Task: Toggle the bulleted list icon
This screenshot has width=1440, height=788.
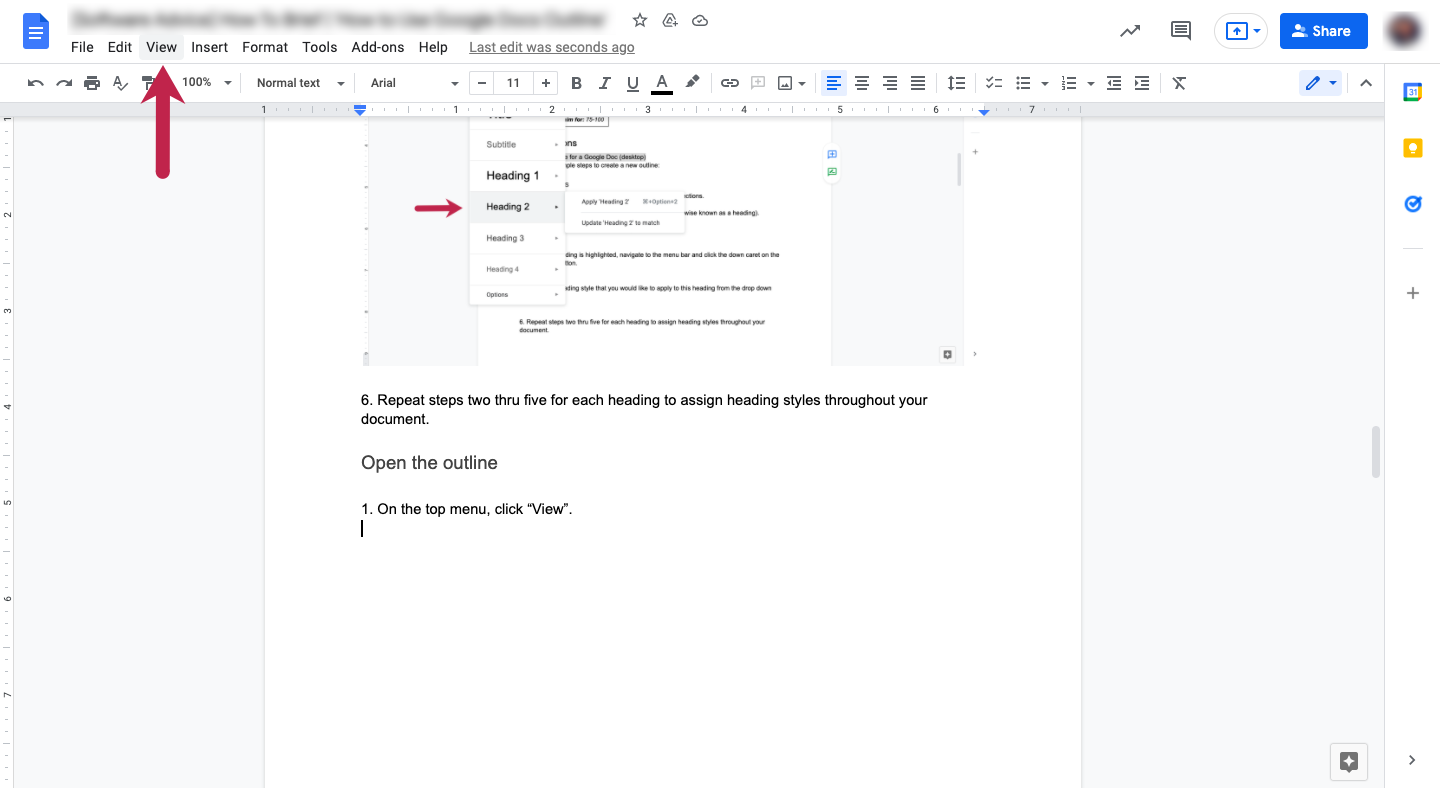Action: click(1023, 83)
